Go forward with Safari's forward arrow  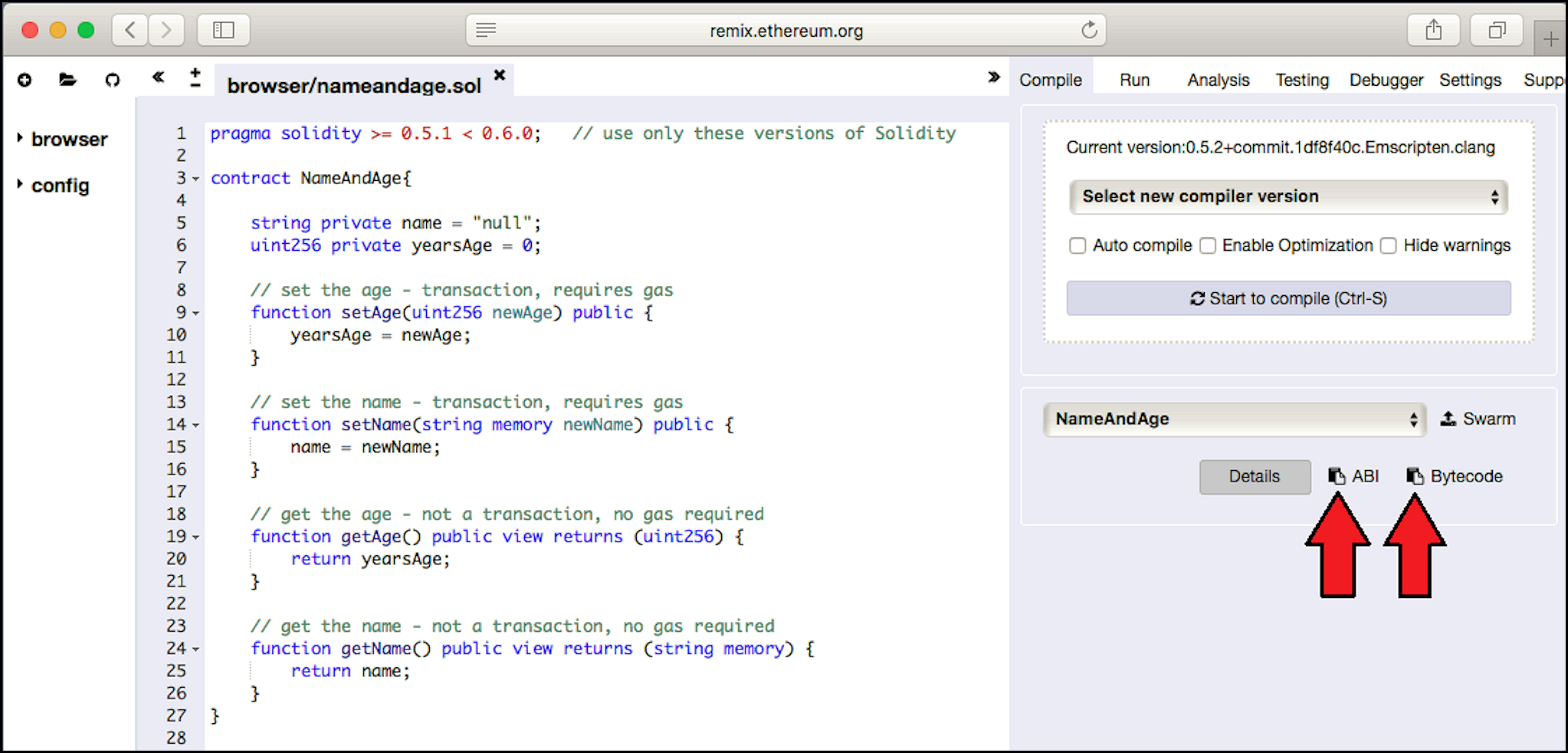[166, 30]
